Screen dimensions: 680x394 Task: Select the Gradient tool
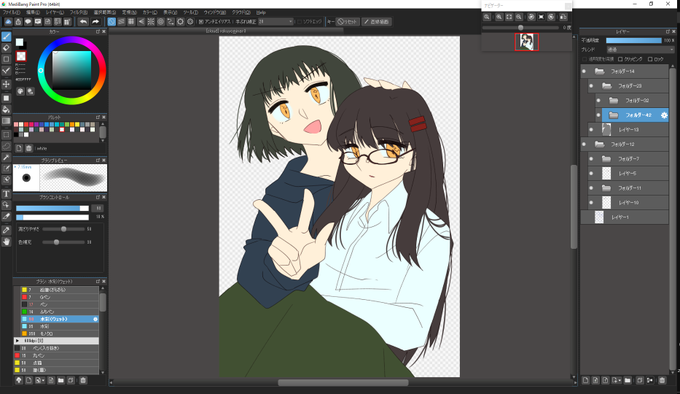6,121
